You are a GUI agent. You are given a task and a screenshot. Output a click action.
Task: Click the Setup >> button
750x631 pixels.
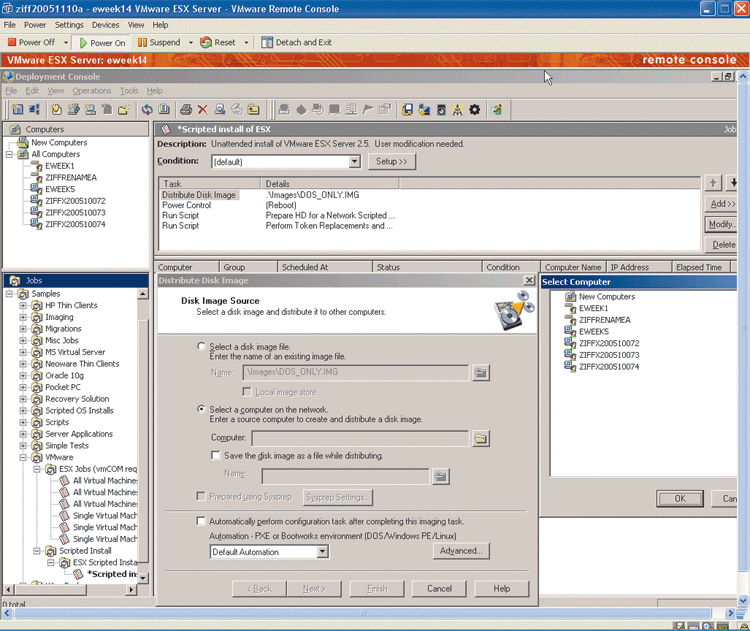pos(392,162)
